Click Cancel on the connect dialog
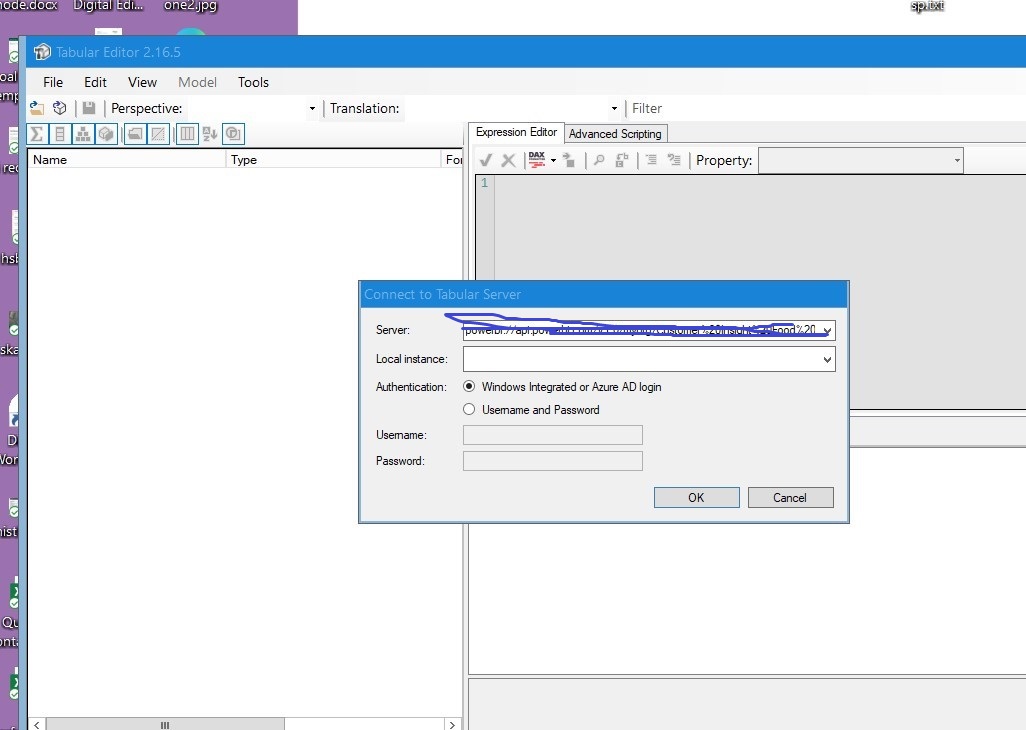Viewport: 1026px width, 730px height. pos(790,497)
